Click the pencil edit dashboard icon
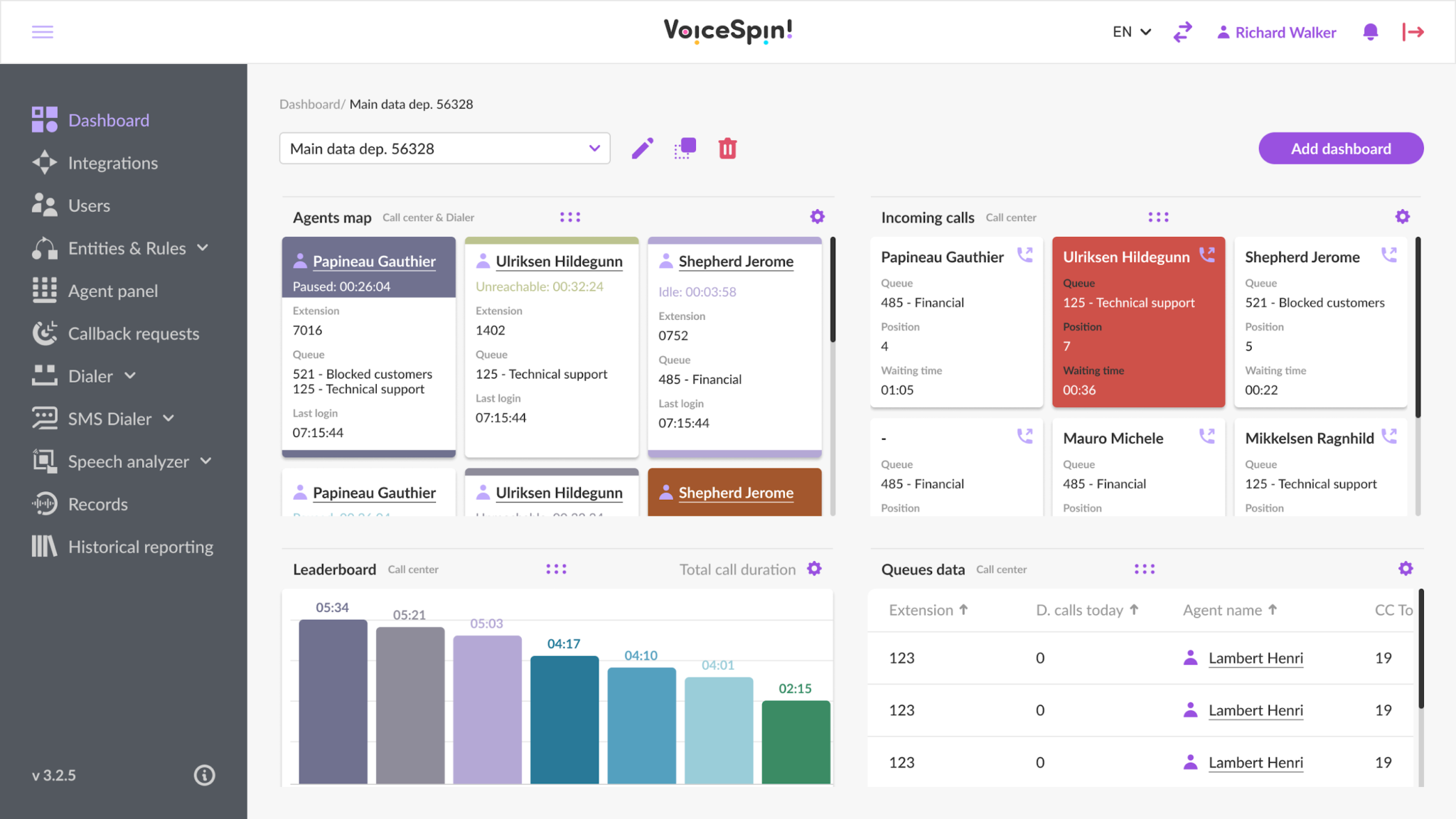 (642, 149)
